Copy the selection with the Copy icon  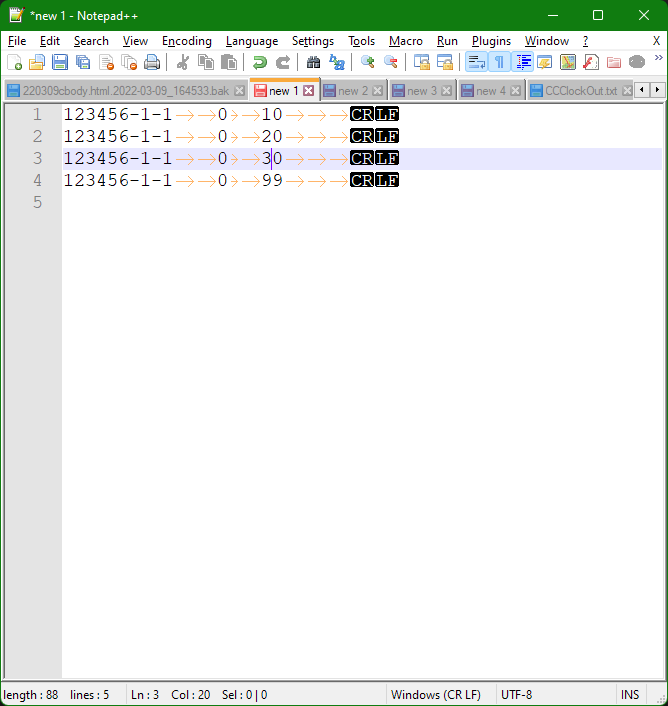tap(206, 63)
